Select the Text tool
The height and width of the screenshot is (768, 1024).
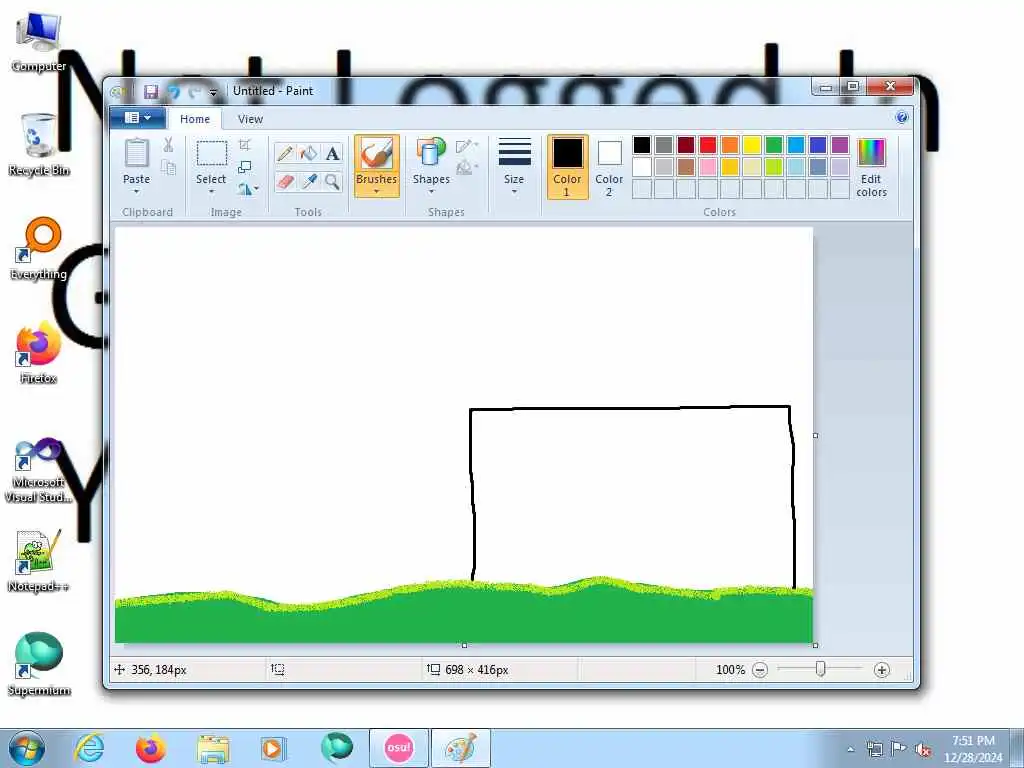[332, 153]
